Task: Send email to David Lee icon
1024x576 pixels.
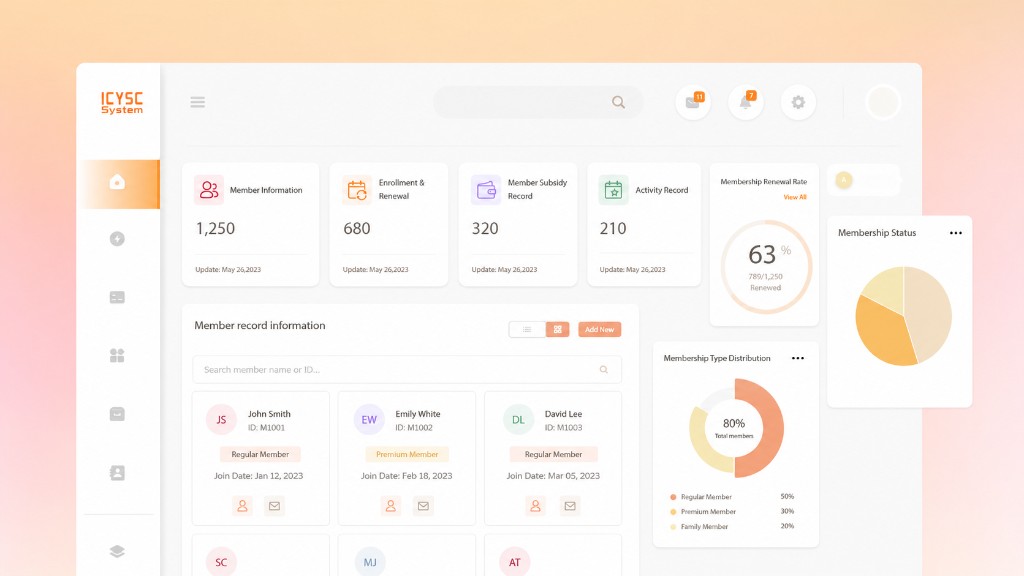Action: pos(570,505)
